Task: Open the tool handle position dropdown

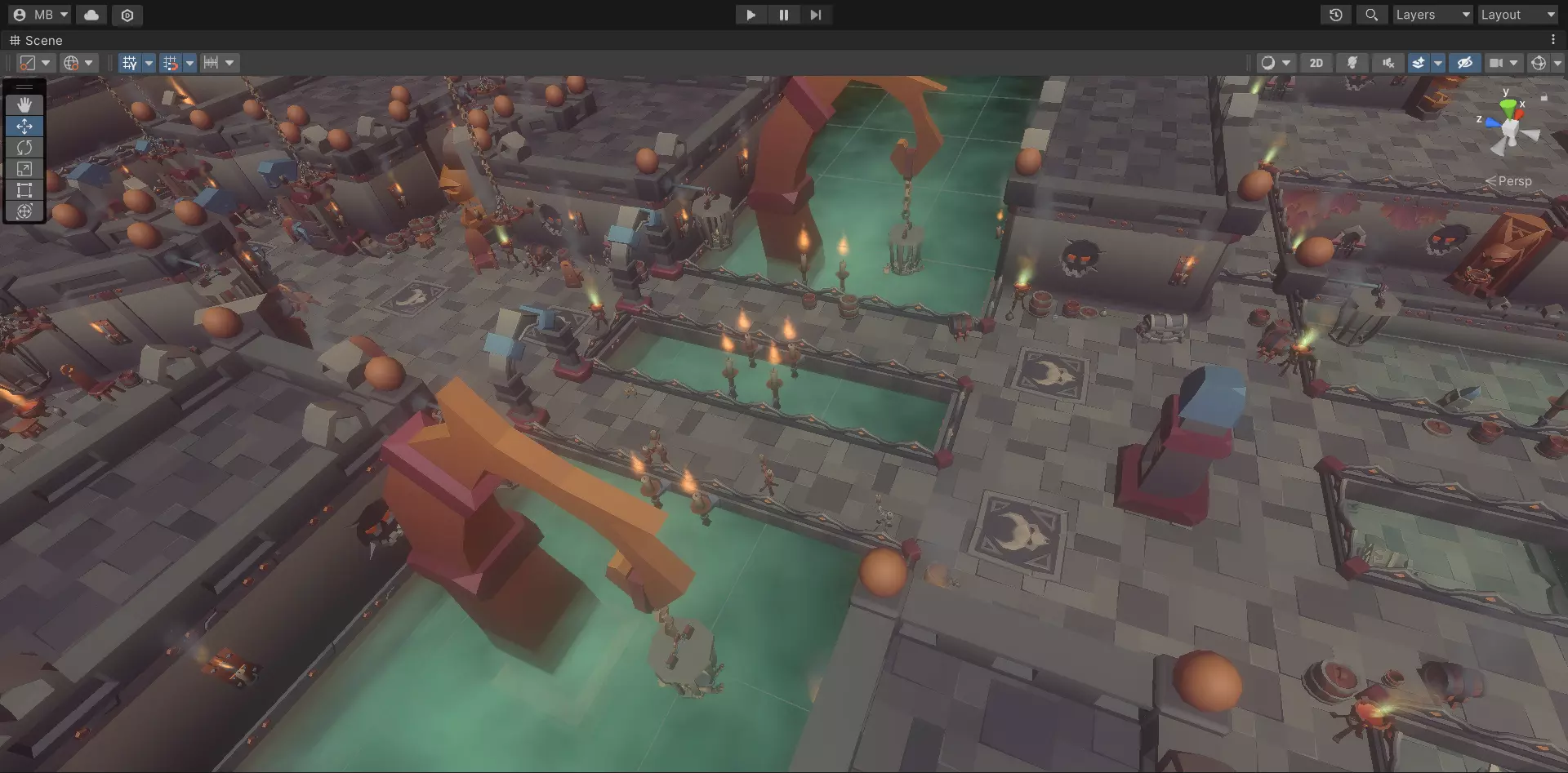Action: (x=35, y=63)
